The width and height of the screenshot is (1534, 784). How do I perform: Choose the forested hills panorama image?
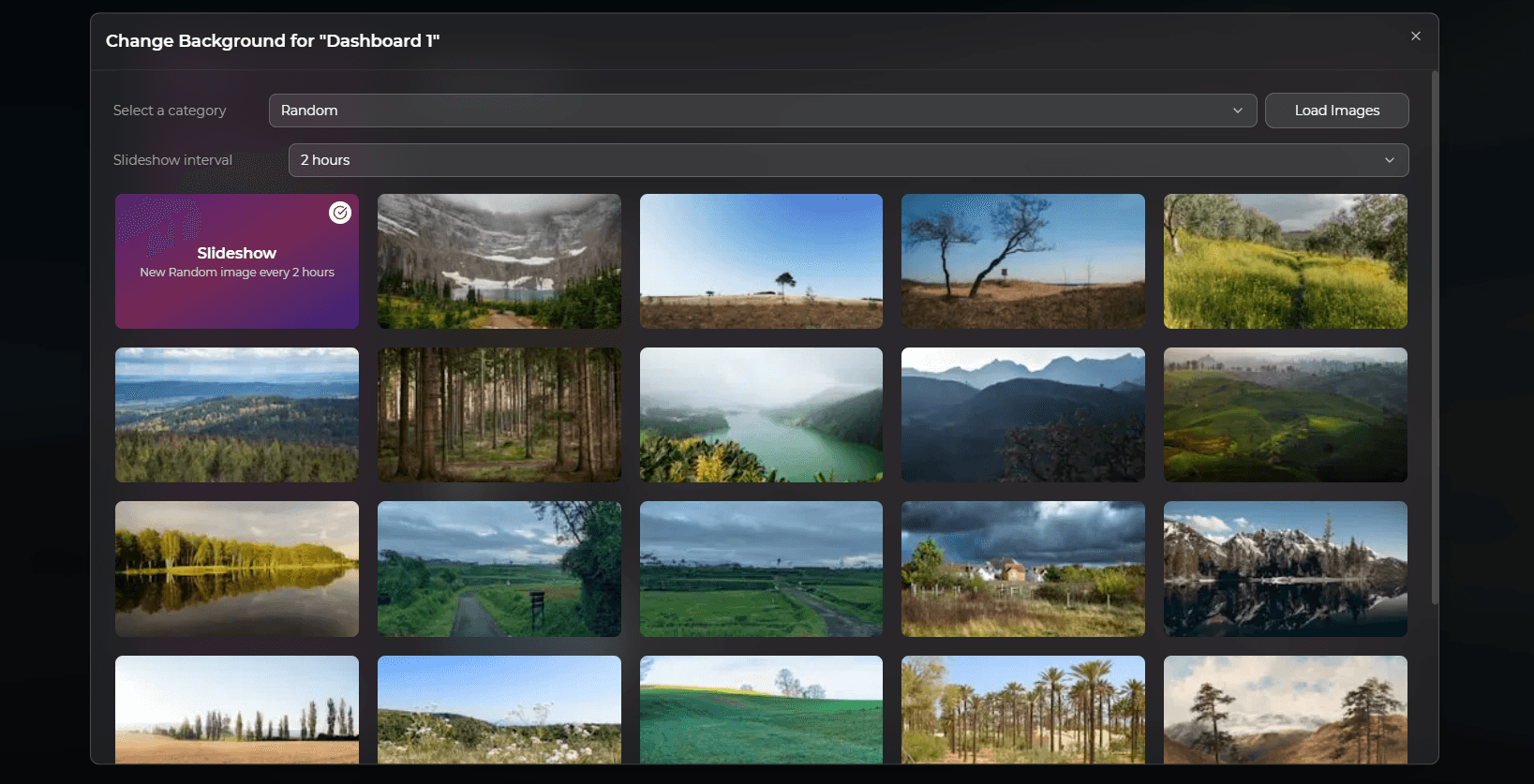pyautogui.click(x=236, y=415)
